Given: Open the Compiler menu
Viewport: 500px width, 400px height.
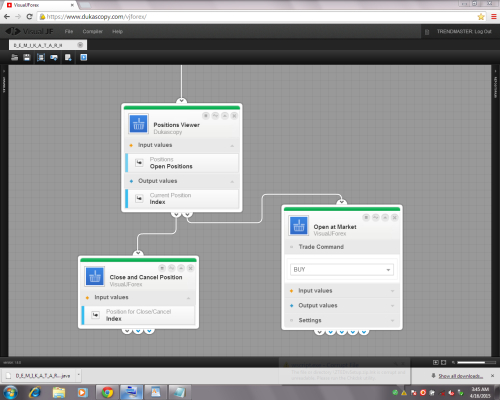Looking at the screenshot, I should pyautogui.click(x=93, y=31).
